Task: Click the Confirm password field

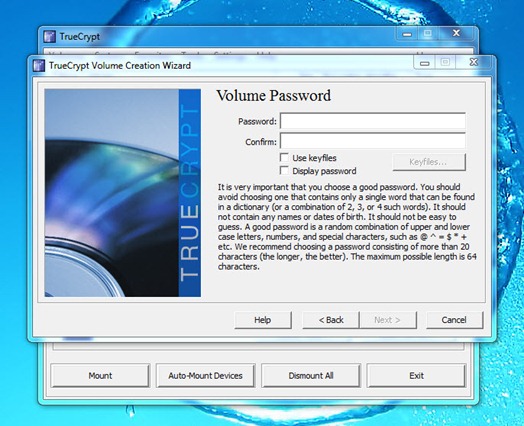Action: click(x=373, y=141)
